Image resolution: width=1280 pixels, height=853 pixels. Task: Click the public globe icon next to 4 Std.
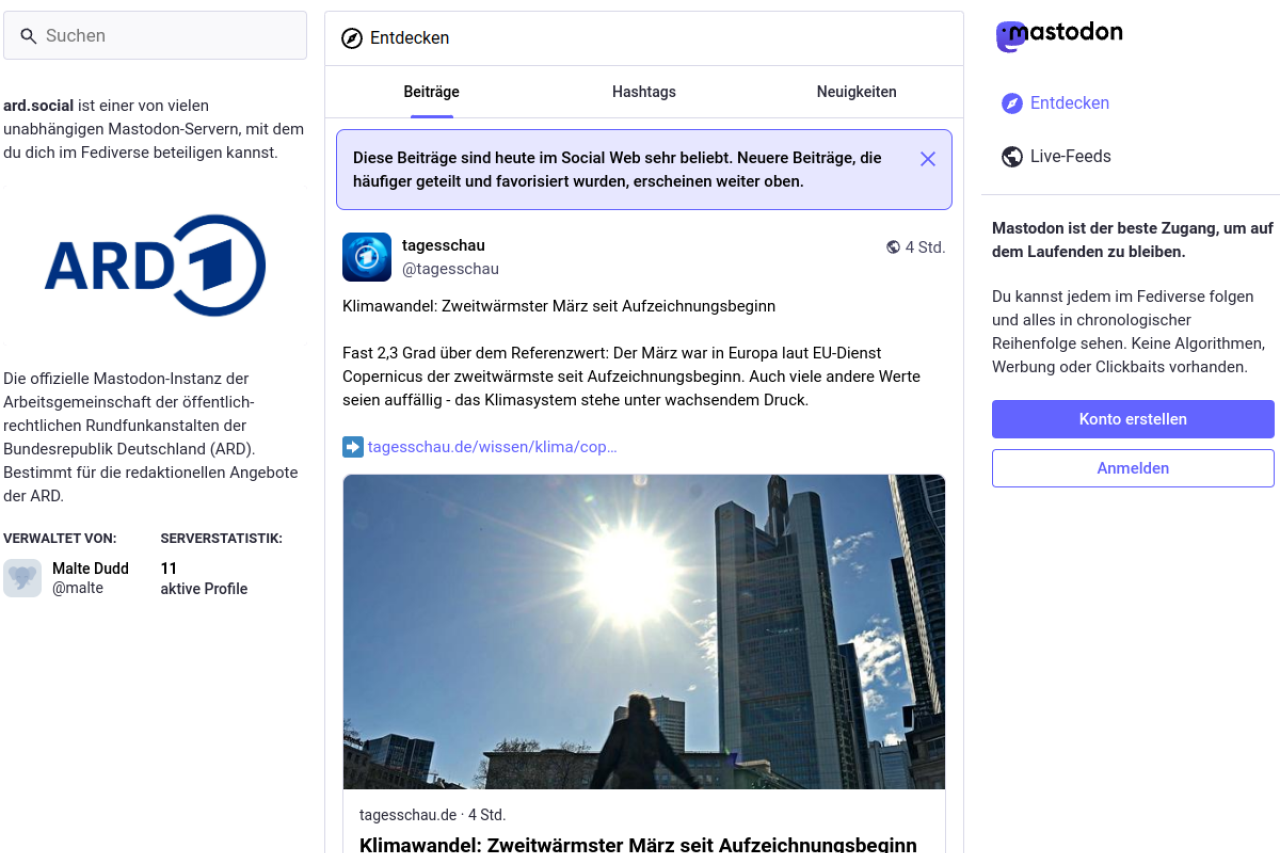click(x=893, y=247)
